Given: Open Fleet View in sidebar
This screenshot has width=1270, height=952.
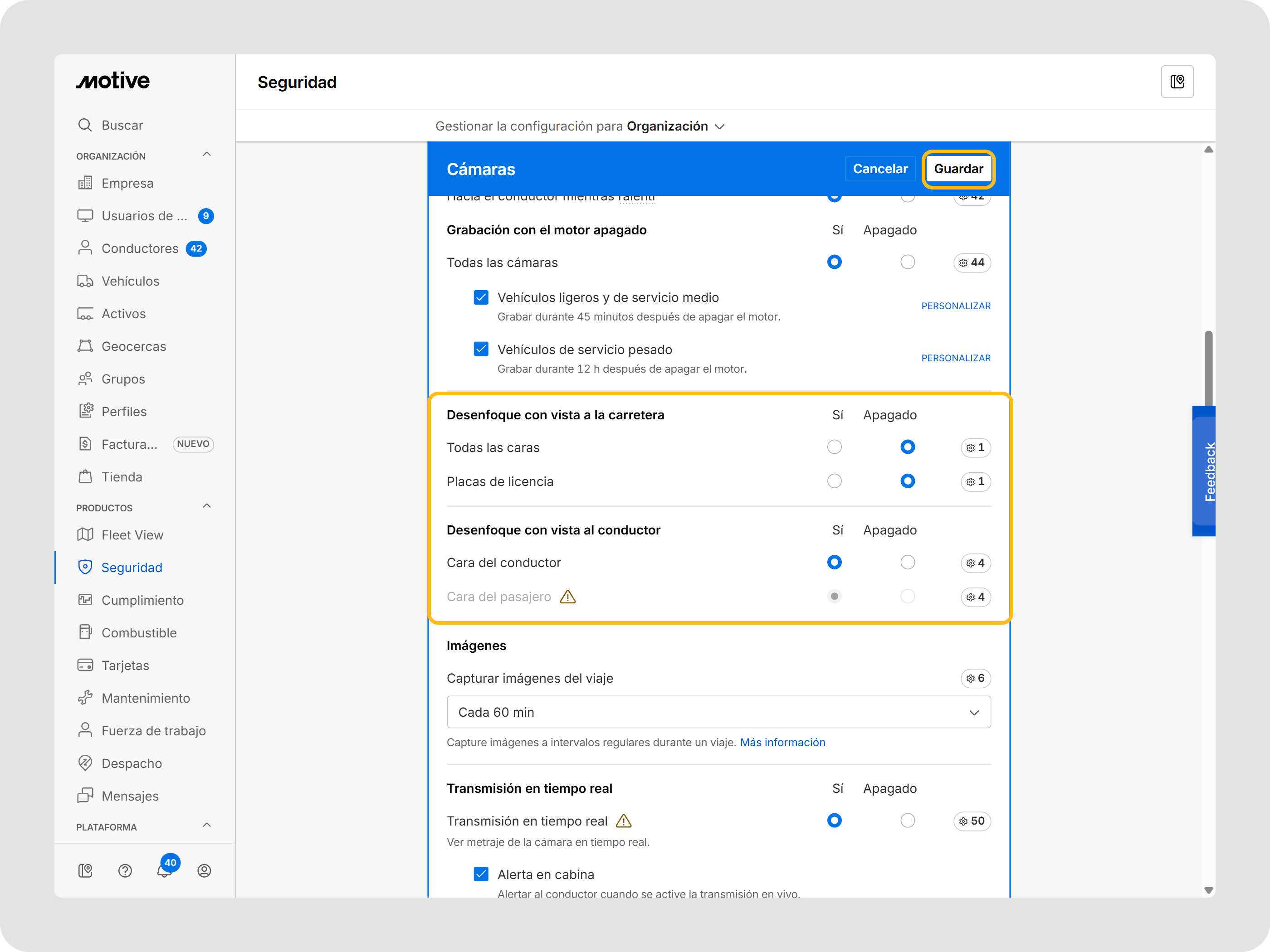Looking at the screenshot, I should (x=132, y=535).
